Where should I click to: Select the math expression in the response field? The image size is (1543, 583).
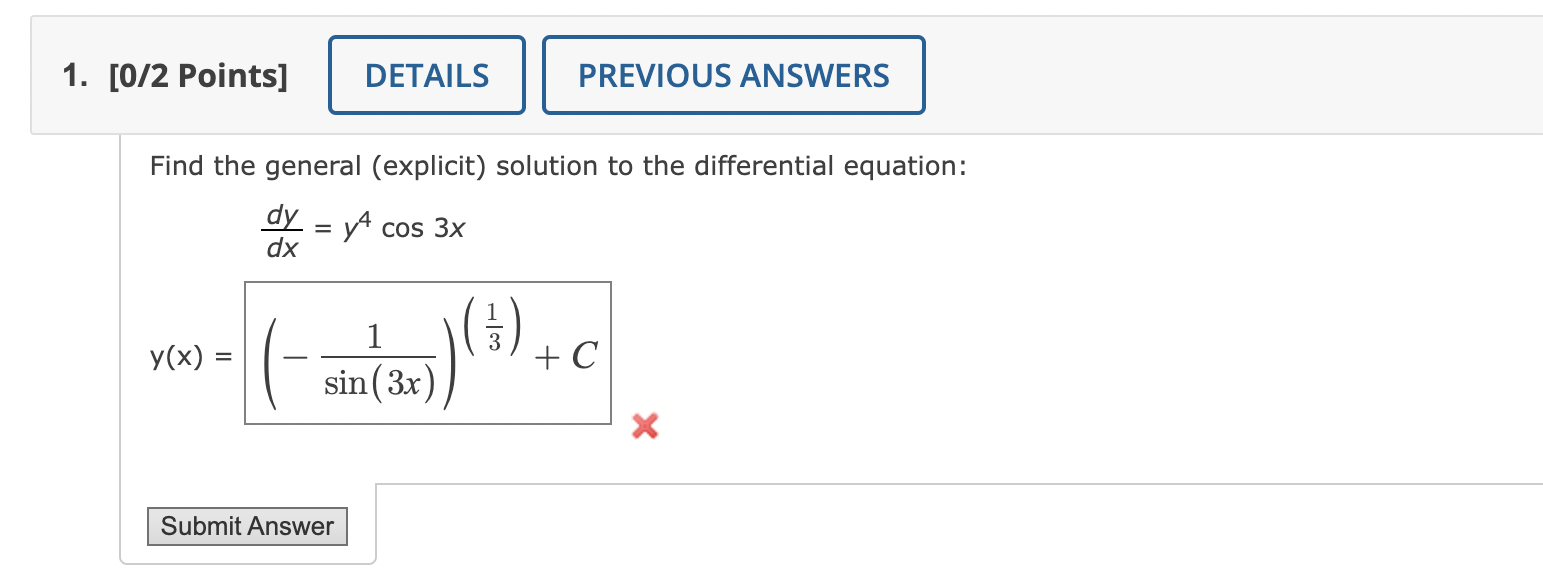tap(427, 353)
